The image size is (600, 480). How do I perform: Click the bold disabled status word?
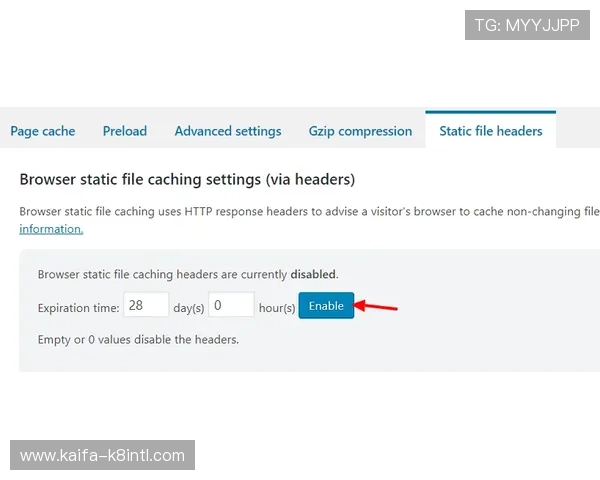click(313, 274)
